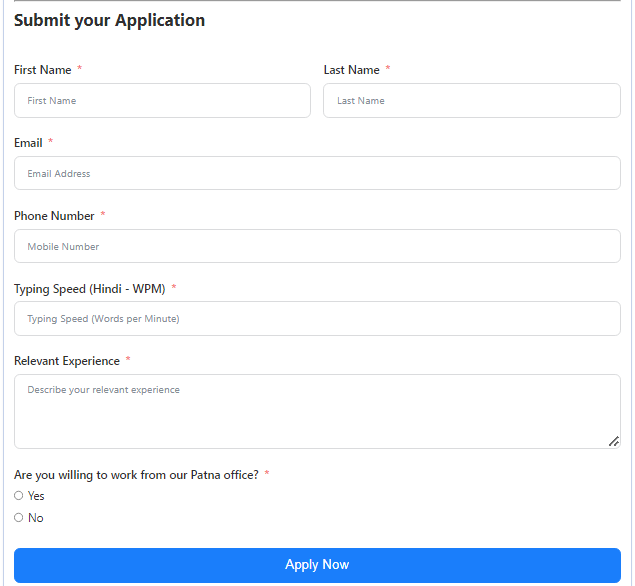This screenshot has width=635, height=586.
Task: Select the Mobile Number input field
Action: click(x=317, y=247)
